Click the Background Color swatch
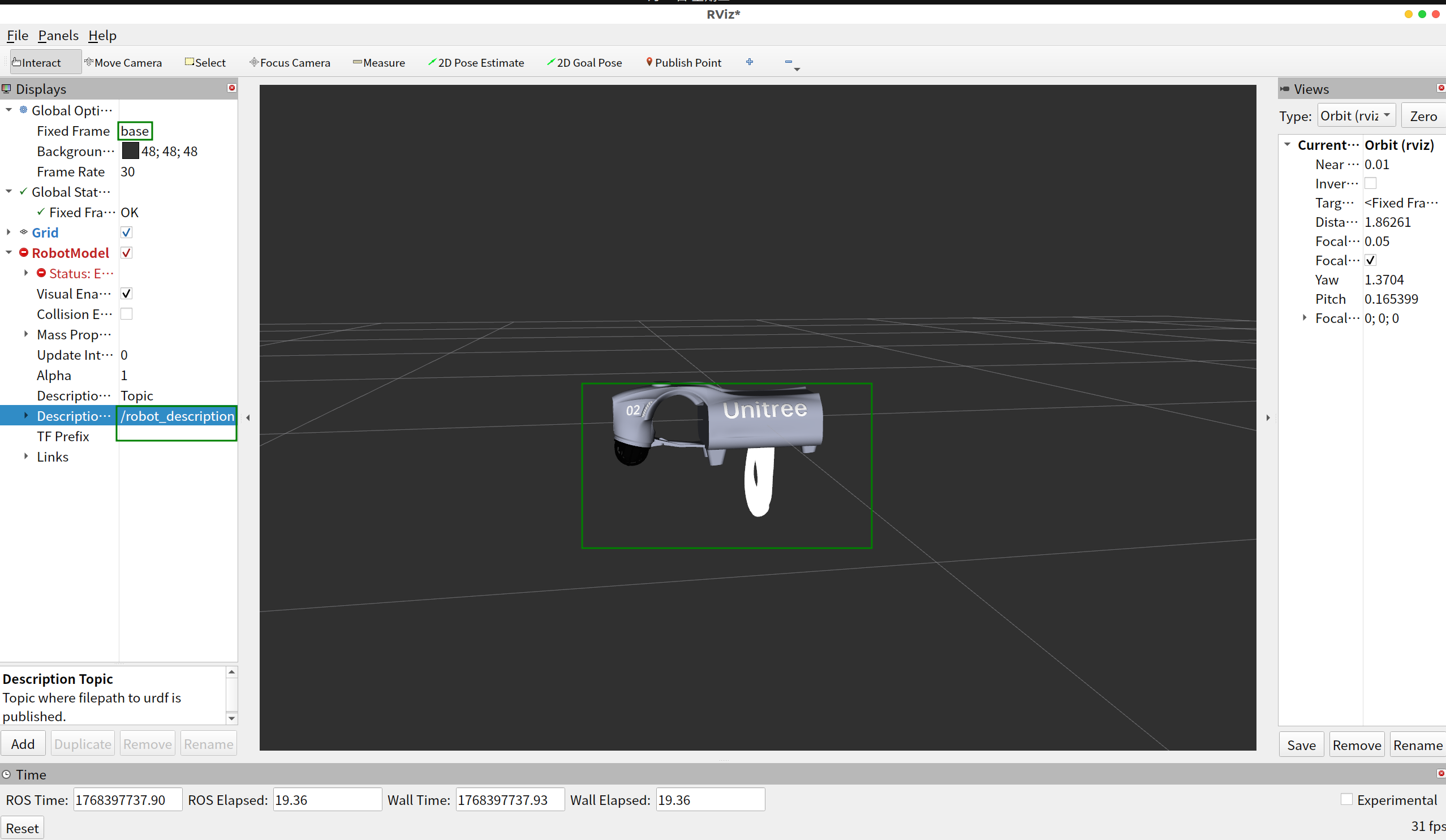 point(130,151)
